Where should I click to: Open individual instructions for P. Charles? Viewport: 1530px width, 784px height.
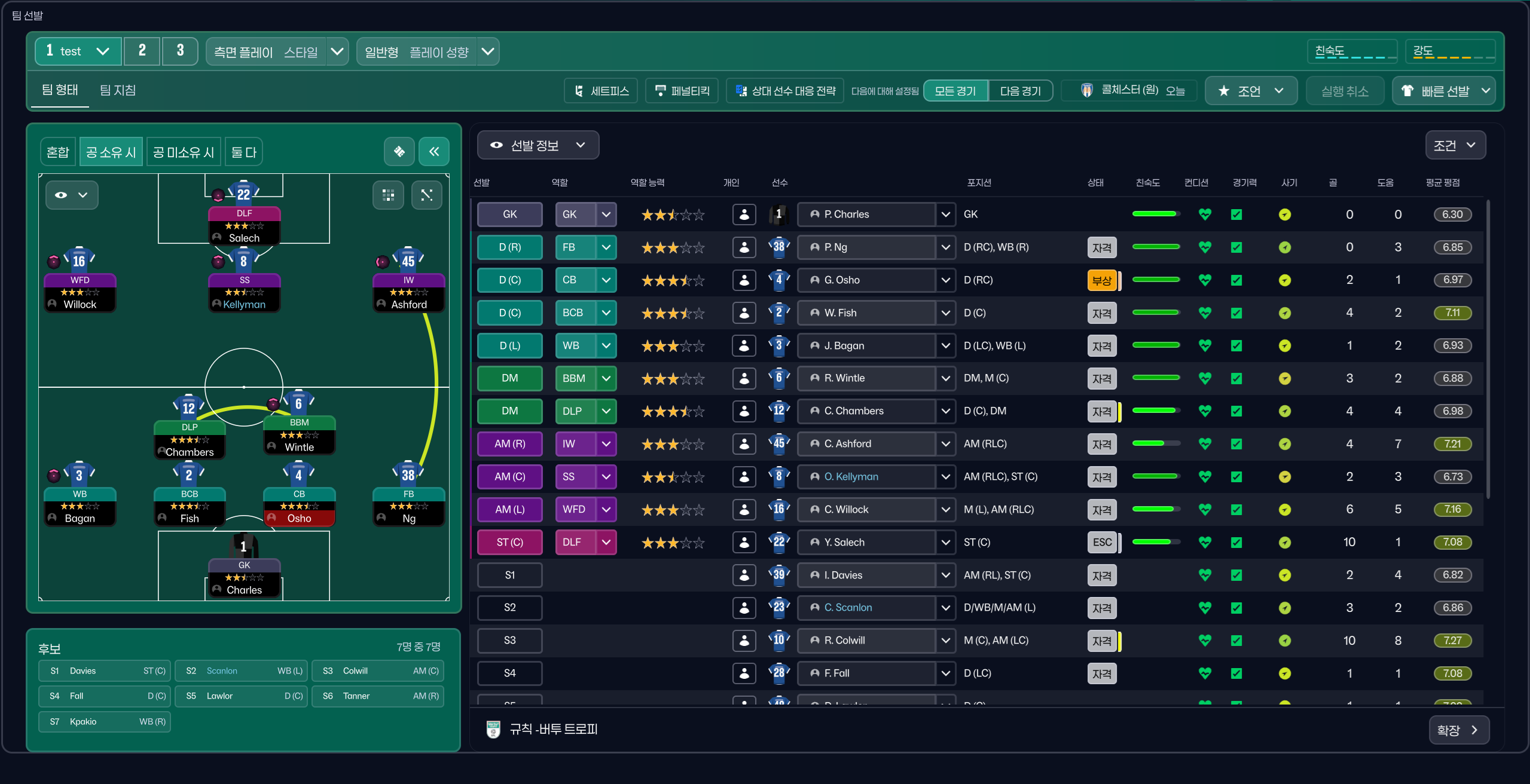(x=744, y=215)
